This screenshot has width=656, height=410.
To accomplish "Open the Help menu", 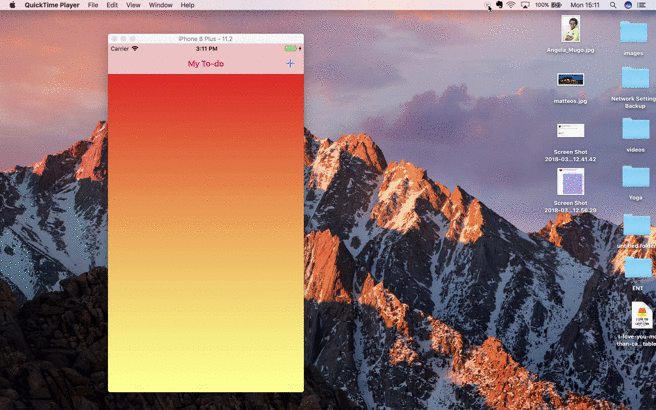I will click(x=187, y=5).
